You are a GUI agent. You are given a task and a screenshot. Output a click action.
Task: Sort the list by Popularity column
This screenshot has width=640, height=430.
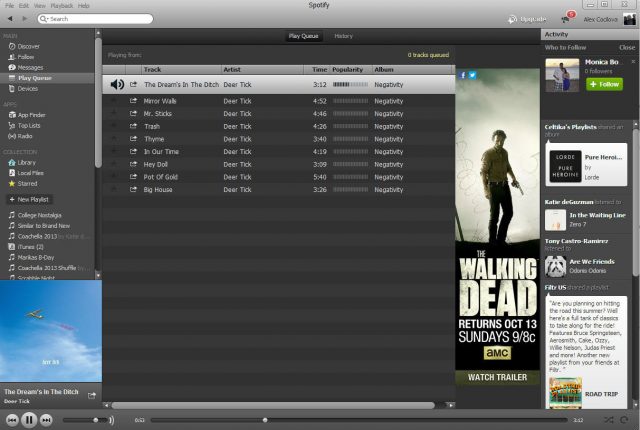pos(347,70)
